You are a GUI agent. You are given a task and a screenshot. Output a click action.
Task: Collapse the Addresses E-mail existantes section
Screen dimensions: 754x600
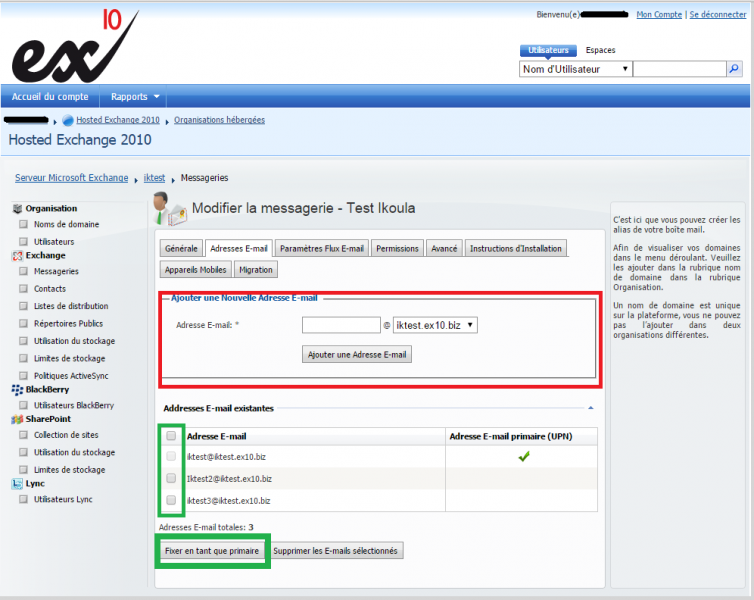[x=591, y=408]
